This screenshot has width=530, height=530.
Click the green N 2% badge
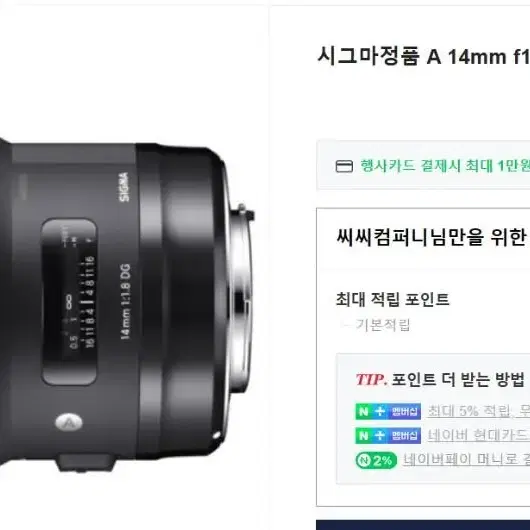point(376,460)
